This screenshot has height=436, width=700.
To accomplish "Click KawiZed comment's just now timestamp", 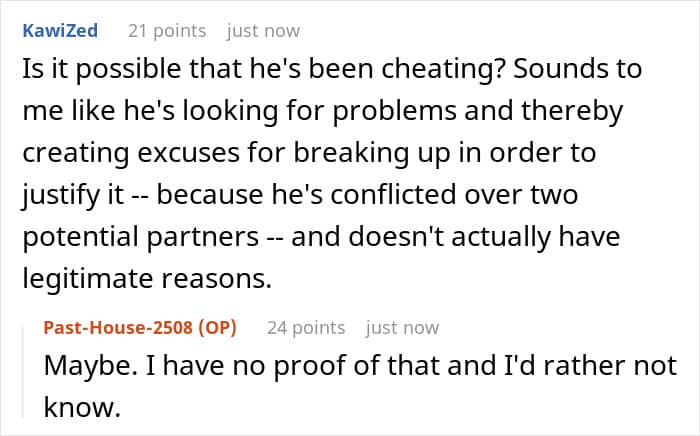I will (x=263, y=31).
